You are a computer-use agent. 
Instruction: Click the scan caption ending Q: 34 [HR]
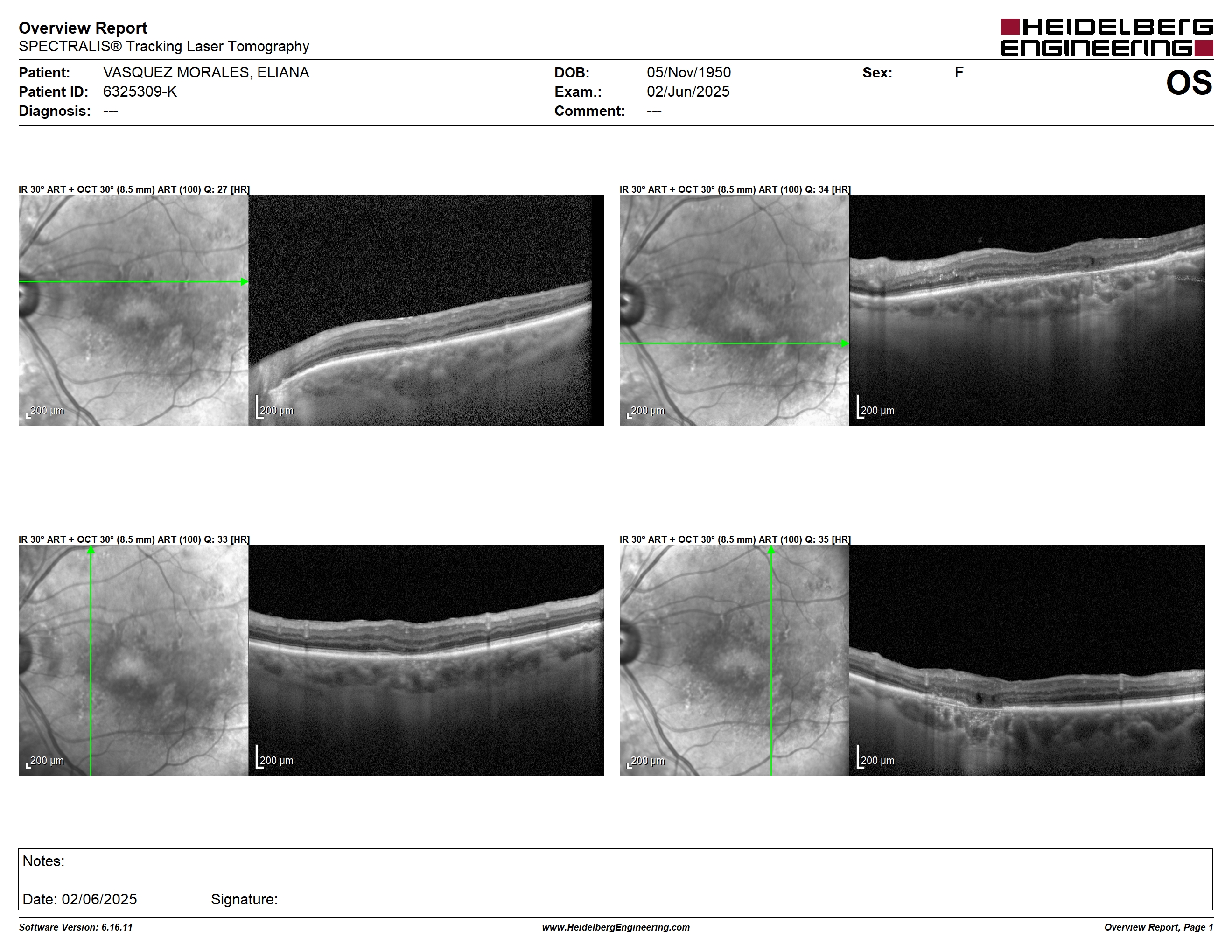735,189
